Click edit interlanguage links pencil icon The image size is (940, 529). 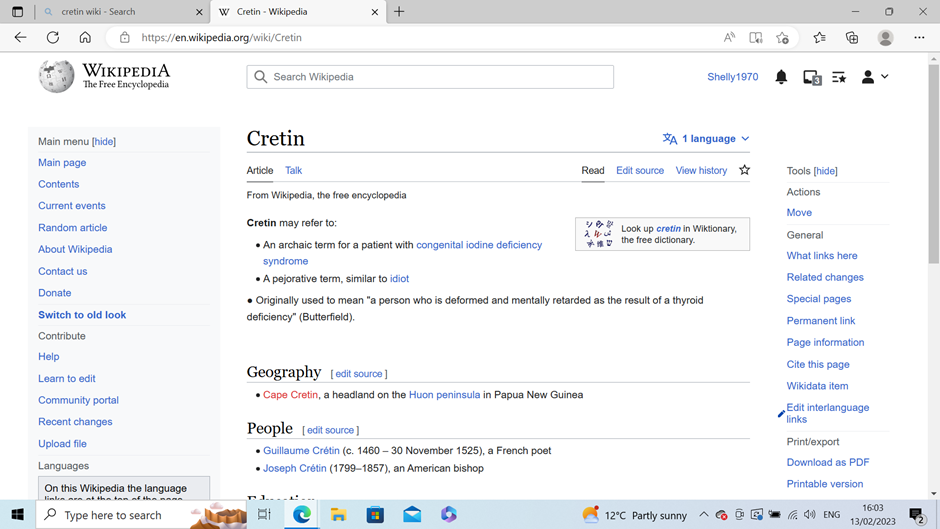click(781, 413)
